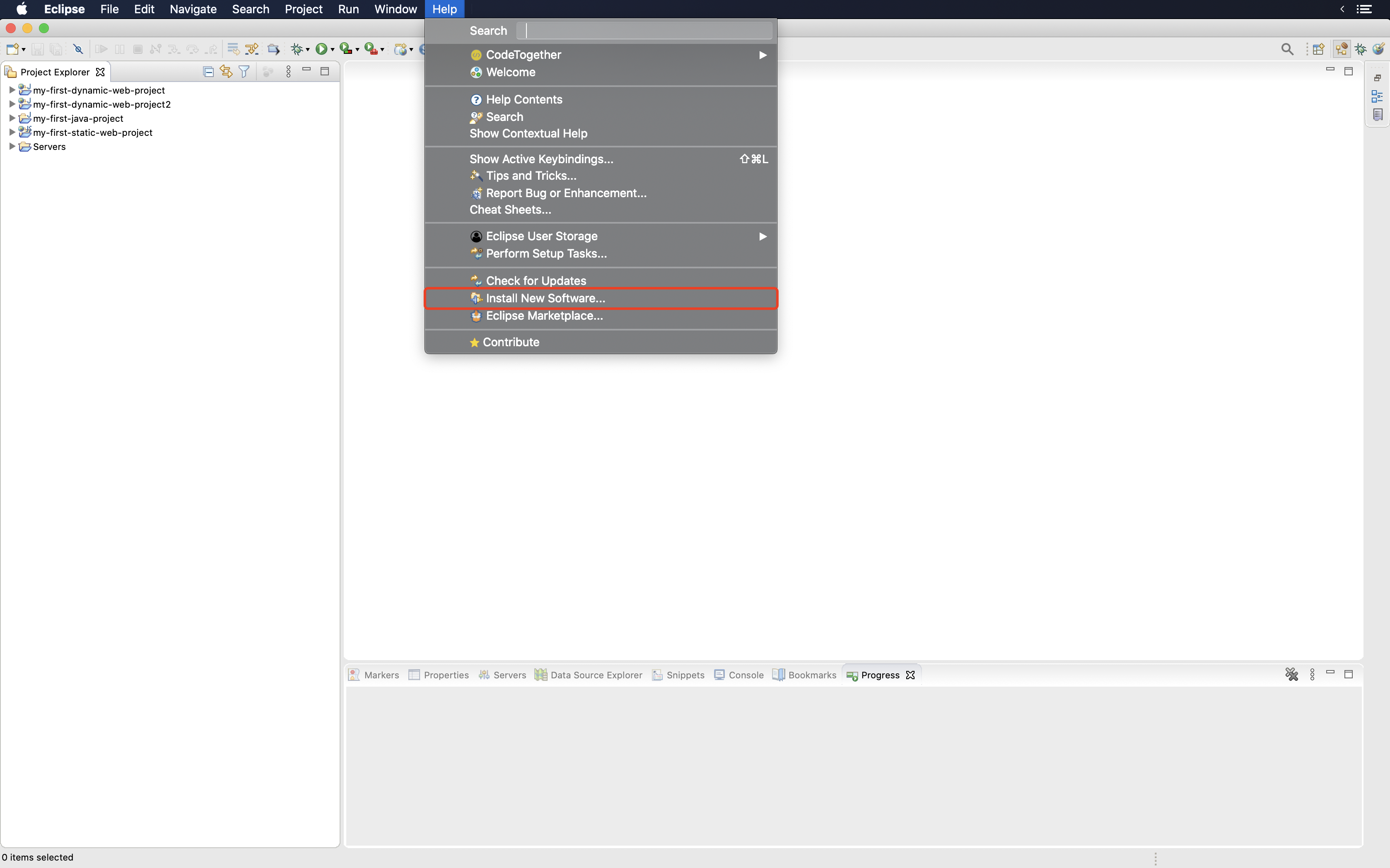Screen dimensions: 1390x868
Task: Switch to the Servers tab in bottom panel
Action: 502,675
